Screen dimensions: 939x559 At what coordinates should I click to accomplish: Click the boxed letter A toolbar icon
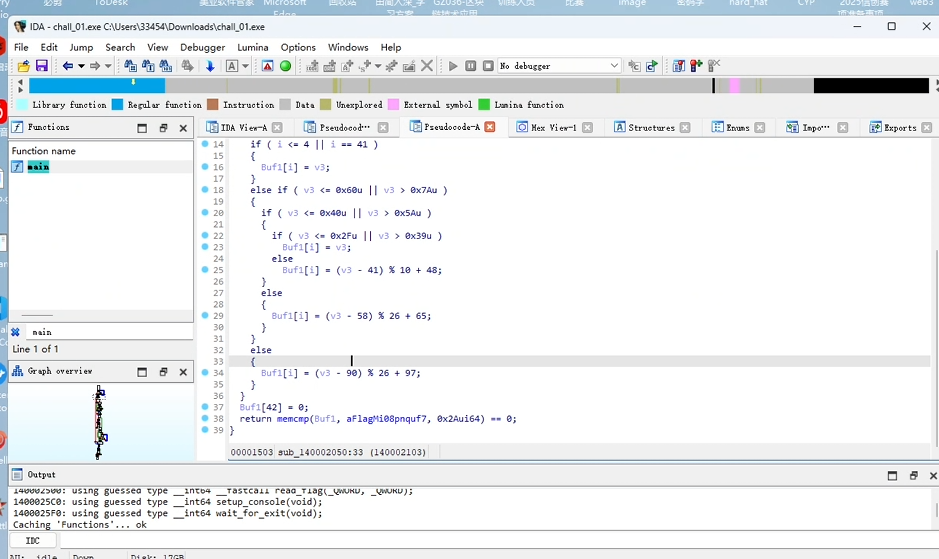232,66
